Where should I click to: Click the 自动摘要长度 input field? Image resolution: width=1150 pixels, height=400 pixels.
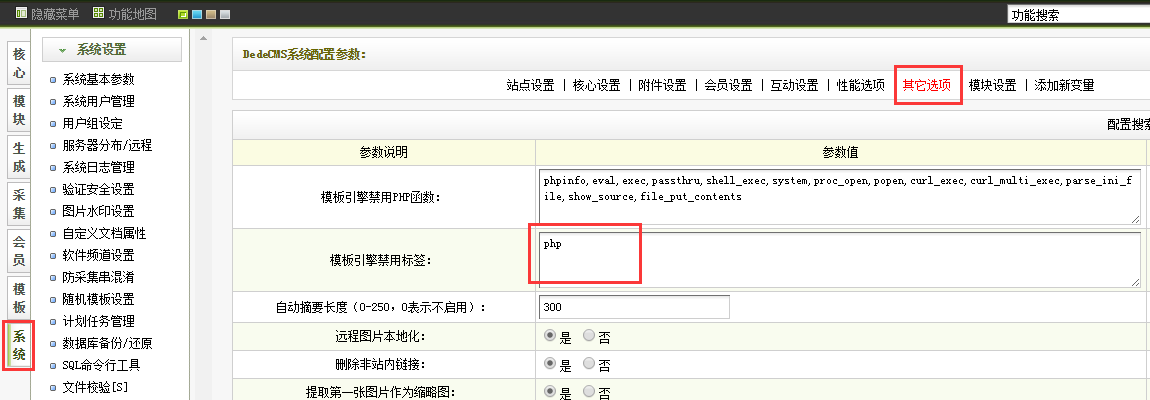coord(634,307)
